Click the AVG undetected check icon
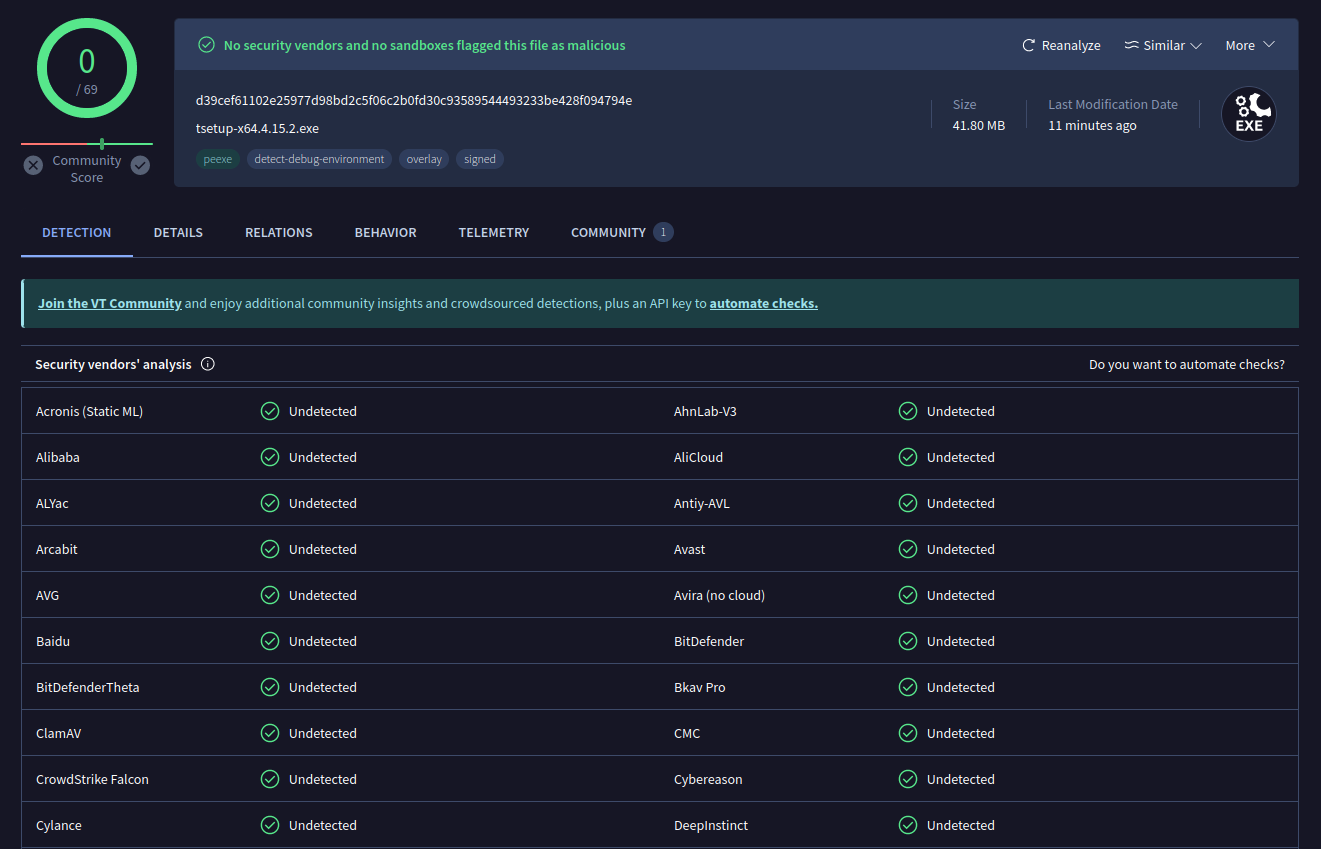The width and height of the screenshot is (1321, 849). (270, 595)
